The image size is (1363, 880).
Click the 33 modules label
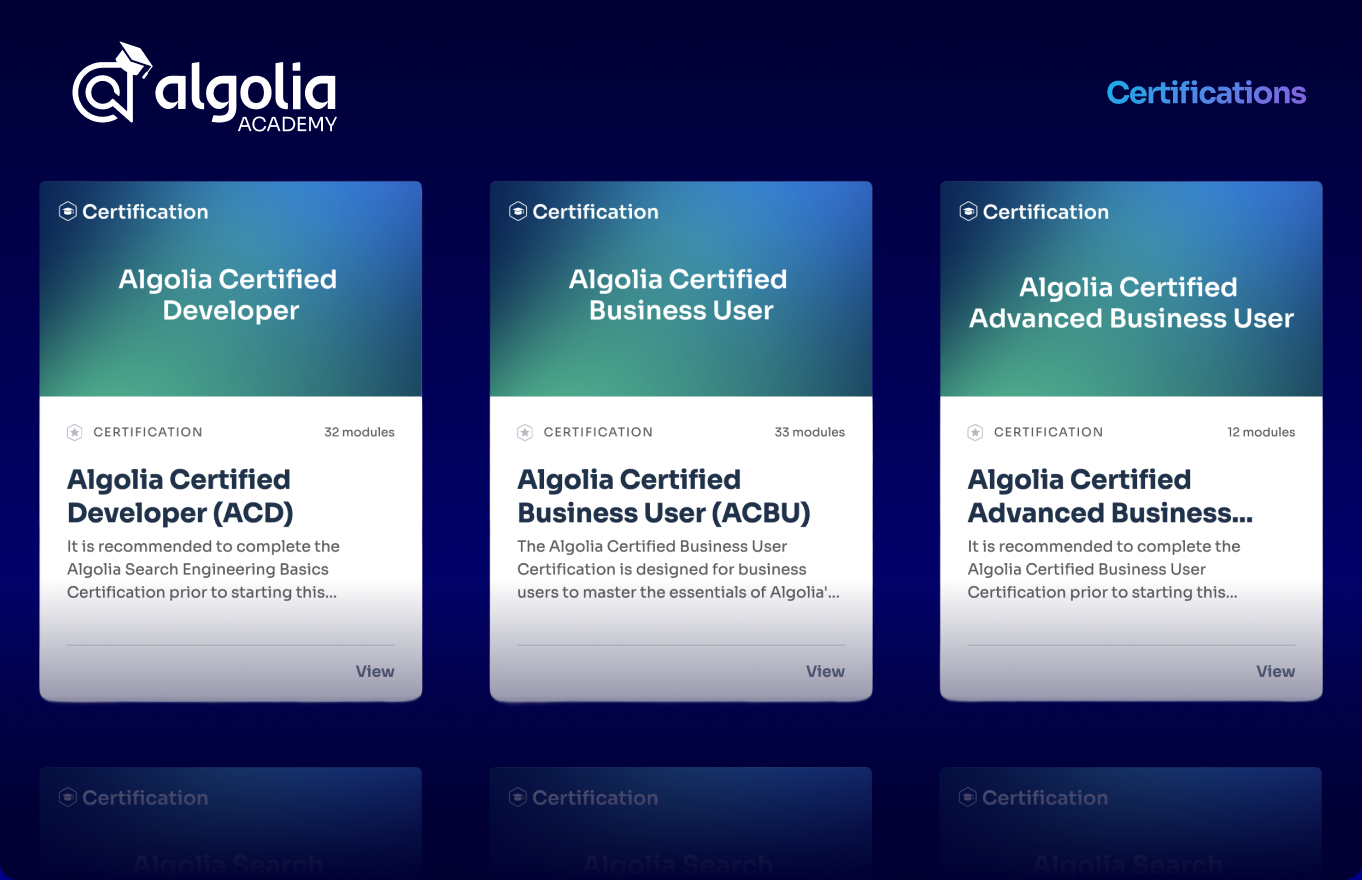pos(809,432)
